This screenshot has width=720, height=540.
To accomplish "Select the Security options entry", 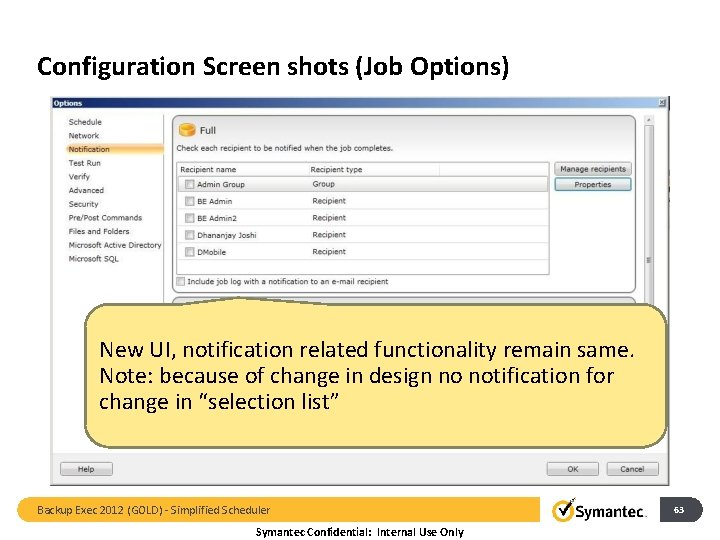I will tap(83, 204).
